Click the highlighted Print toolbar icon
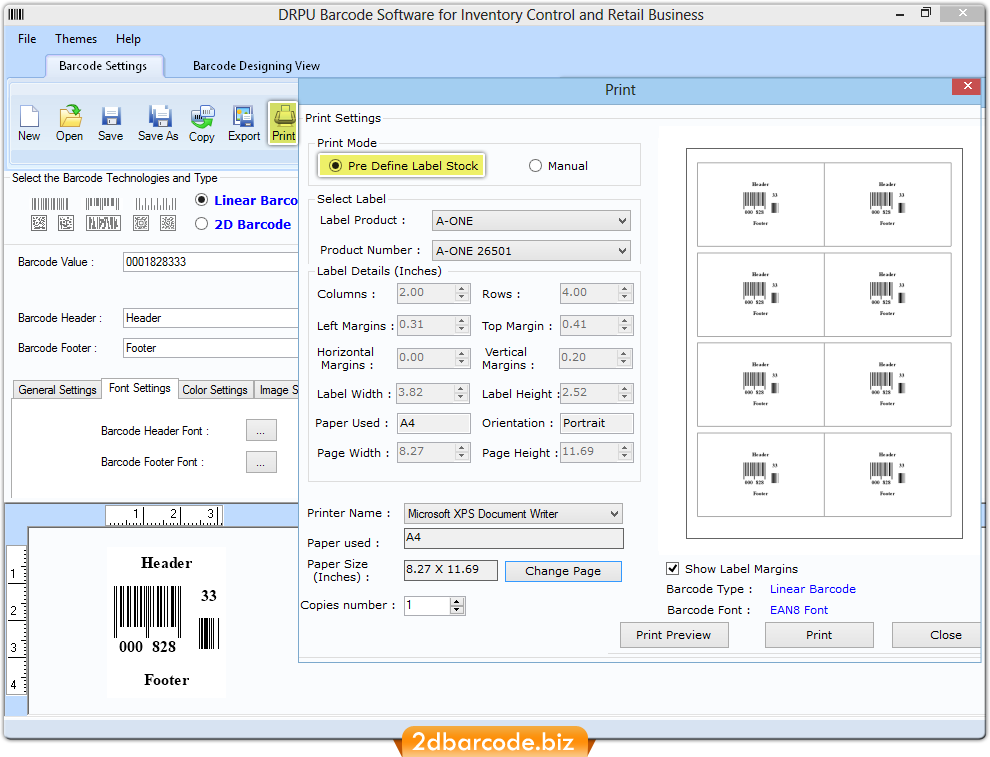 click(283, 124)
